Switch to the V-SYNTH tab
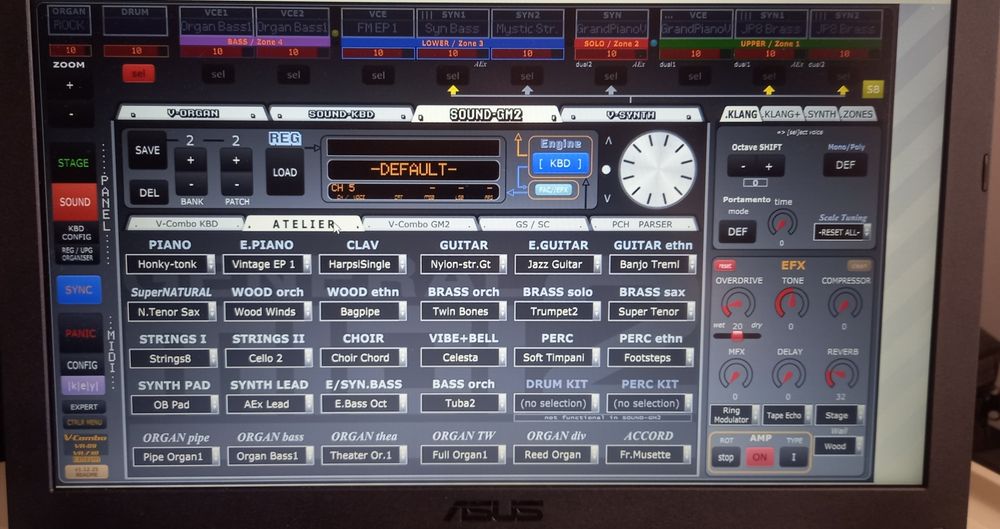1000x529 pixels. point(631,115)
